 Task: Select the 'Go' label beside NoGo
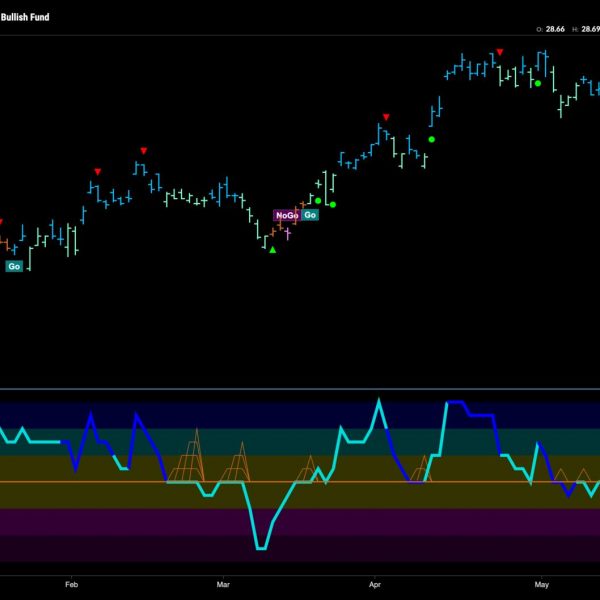point(310,215)
